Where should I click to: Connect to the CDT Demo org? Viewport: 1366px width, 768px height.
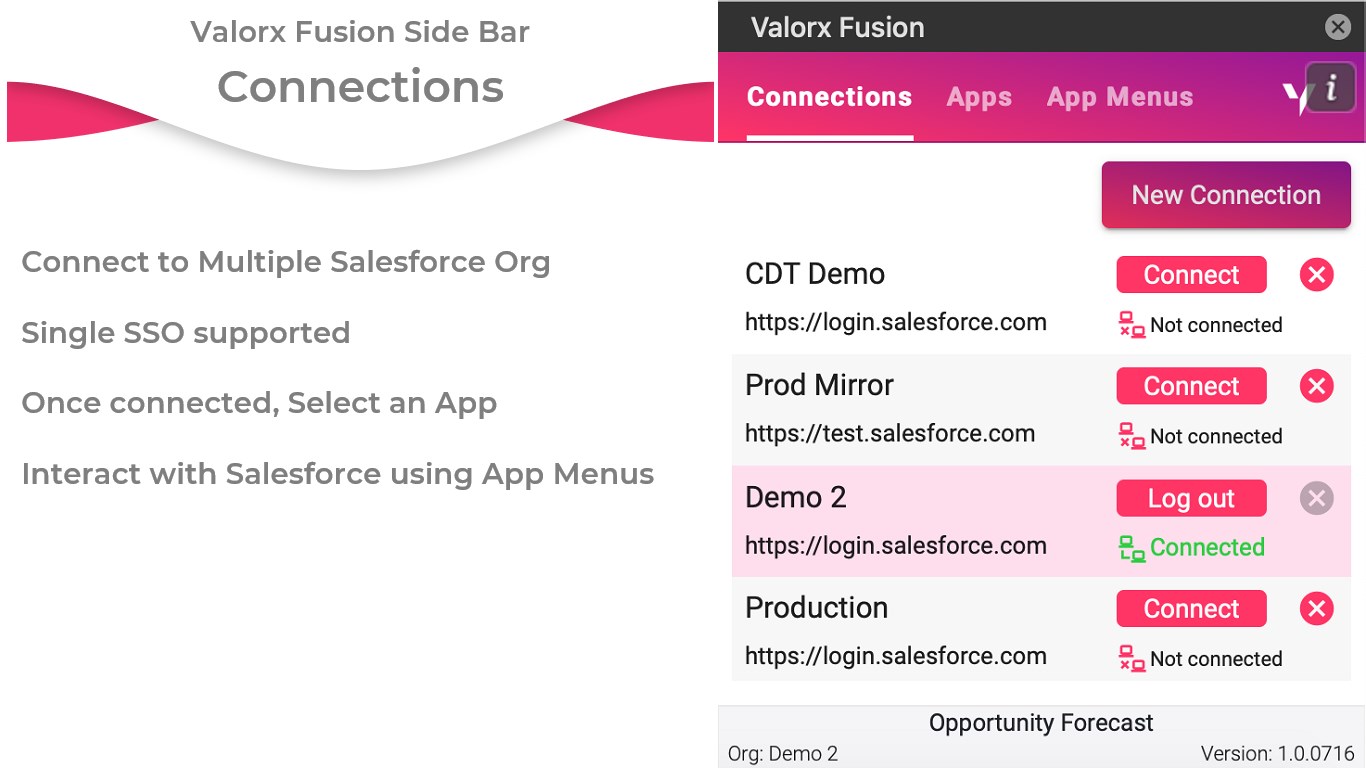pyautogui.click(x=1191, y=275)
